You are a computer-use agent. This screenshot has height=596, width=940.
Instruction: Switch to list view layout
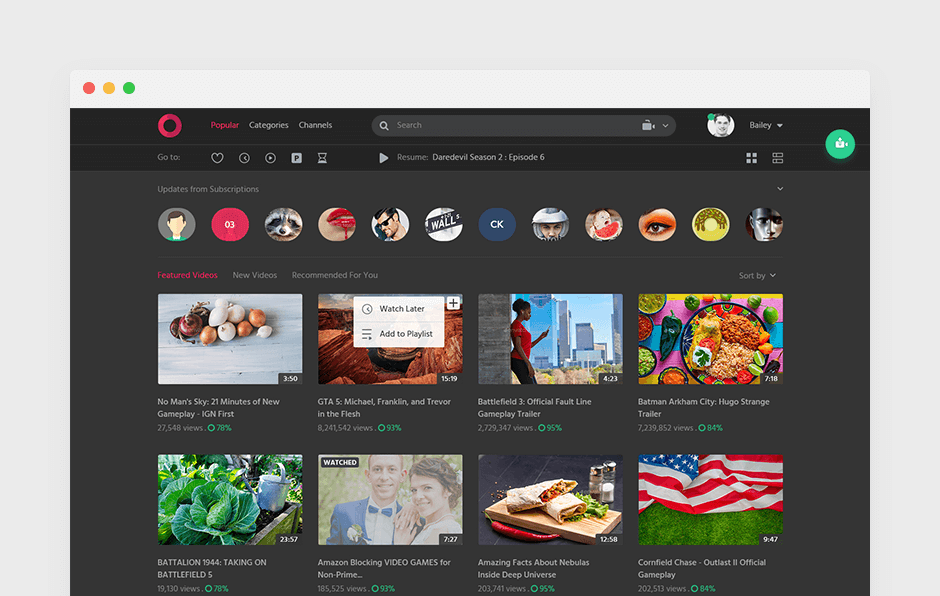(x=777, y=158)
